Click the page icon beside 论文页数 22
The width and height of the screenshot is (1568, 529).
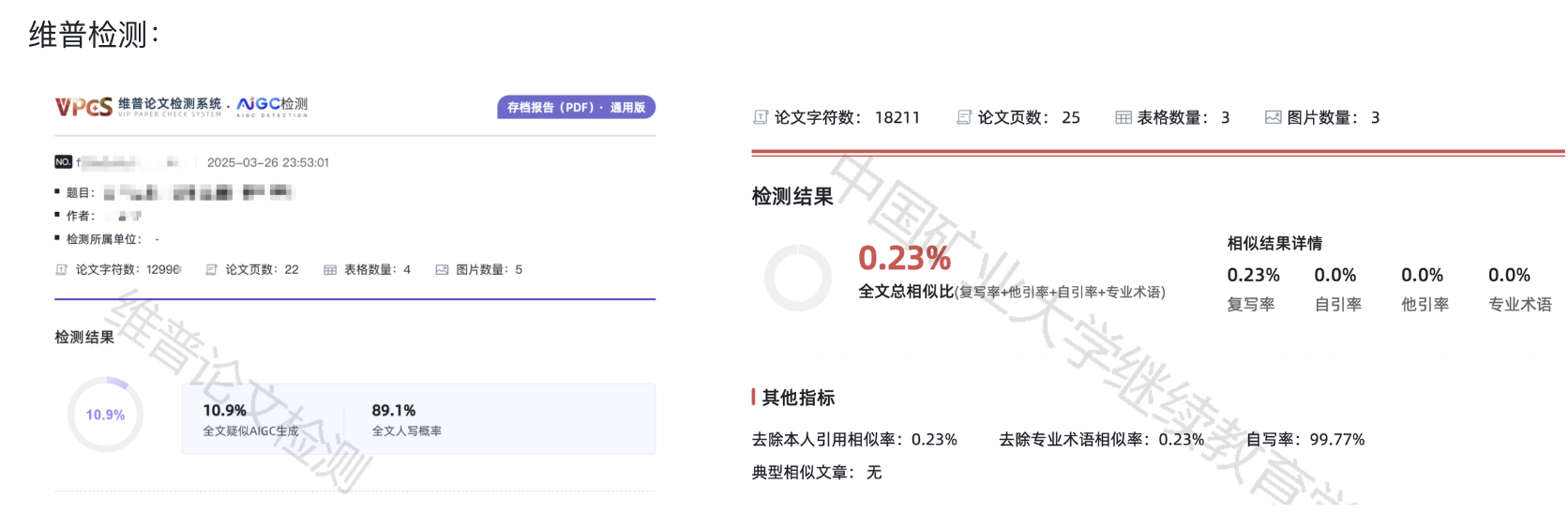(x=212, y=270)
